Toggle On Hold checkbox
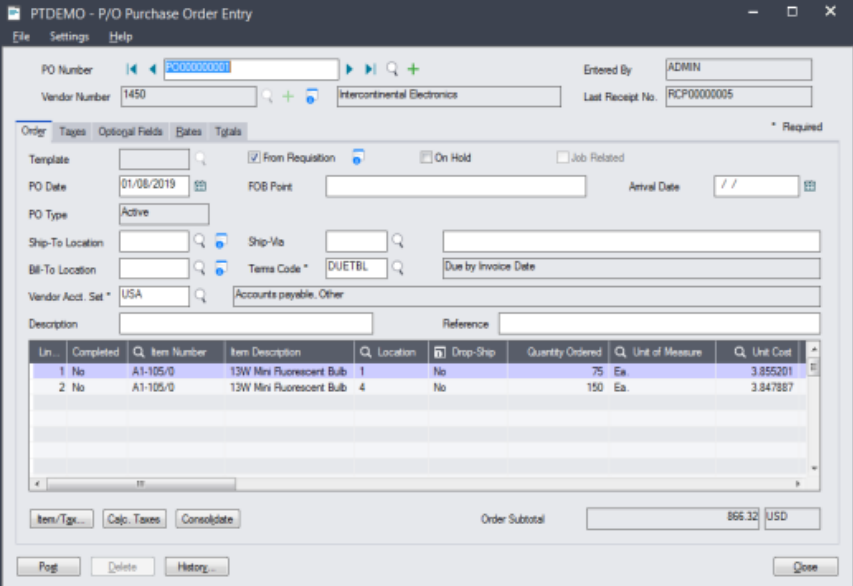853x586 pixels. 425,158
